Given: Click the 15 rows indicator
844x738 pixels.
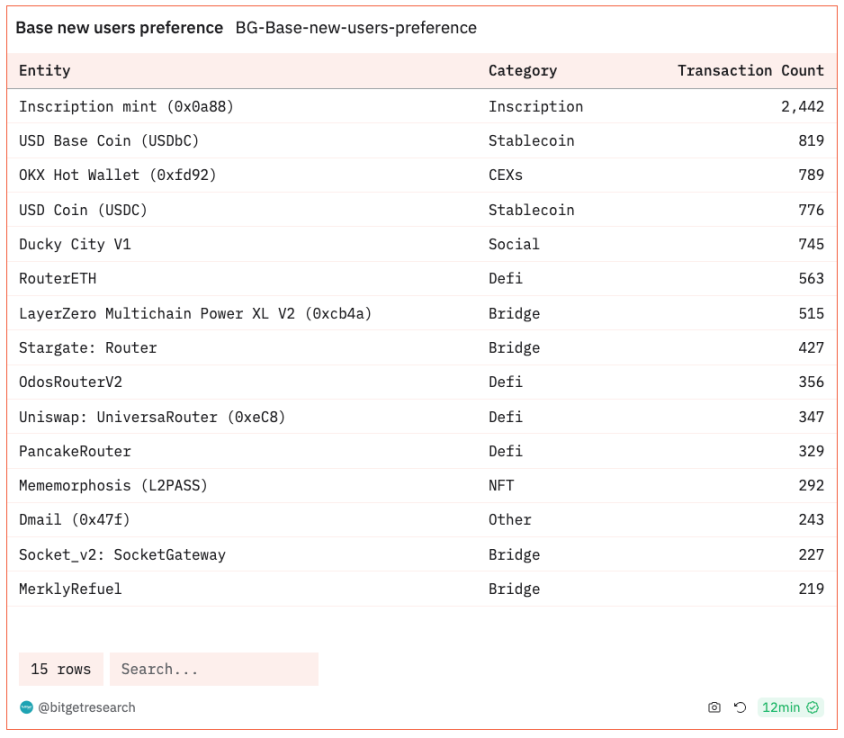Looking at the screenshot, I should coord(60,669).
